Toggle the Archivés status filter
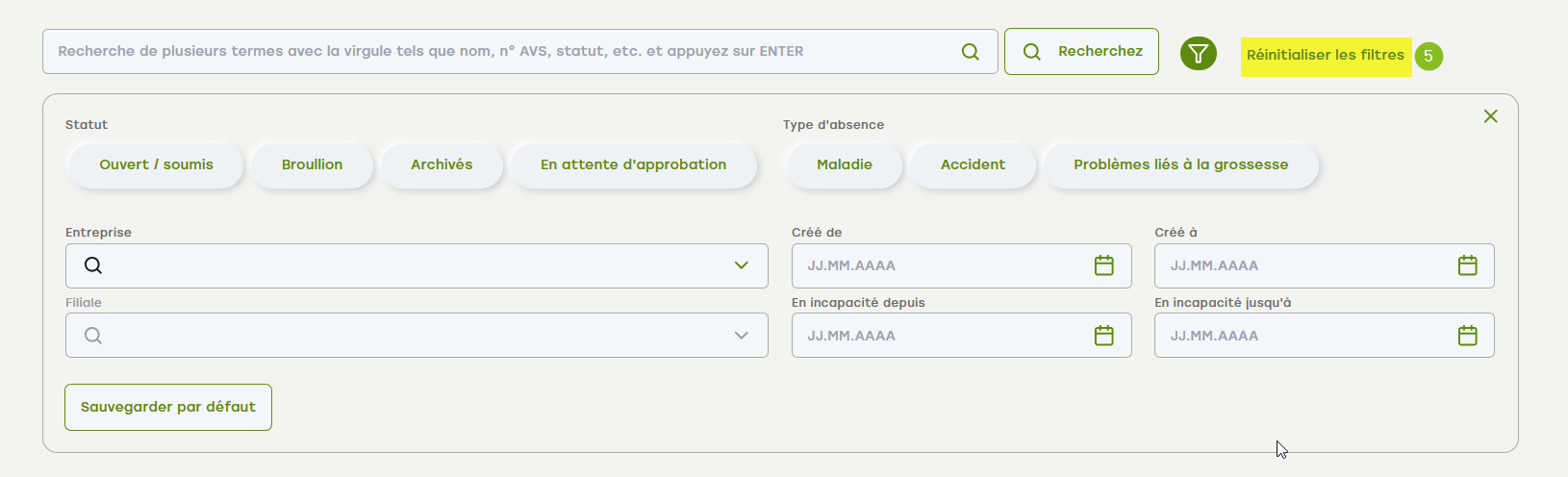The width and height of the screenshot is (1568, 477). pos(442,164)
